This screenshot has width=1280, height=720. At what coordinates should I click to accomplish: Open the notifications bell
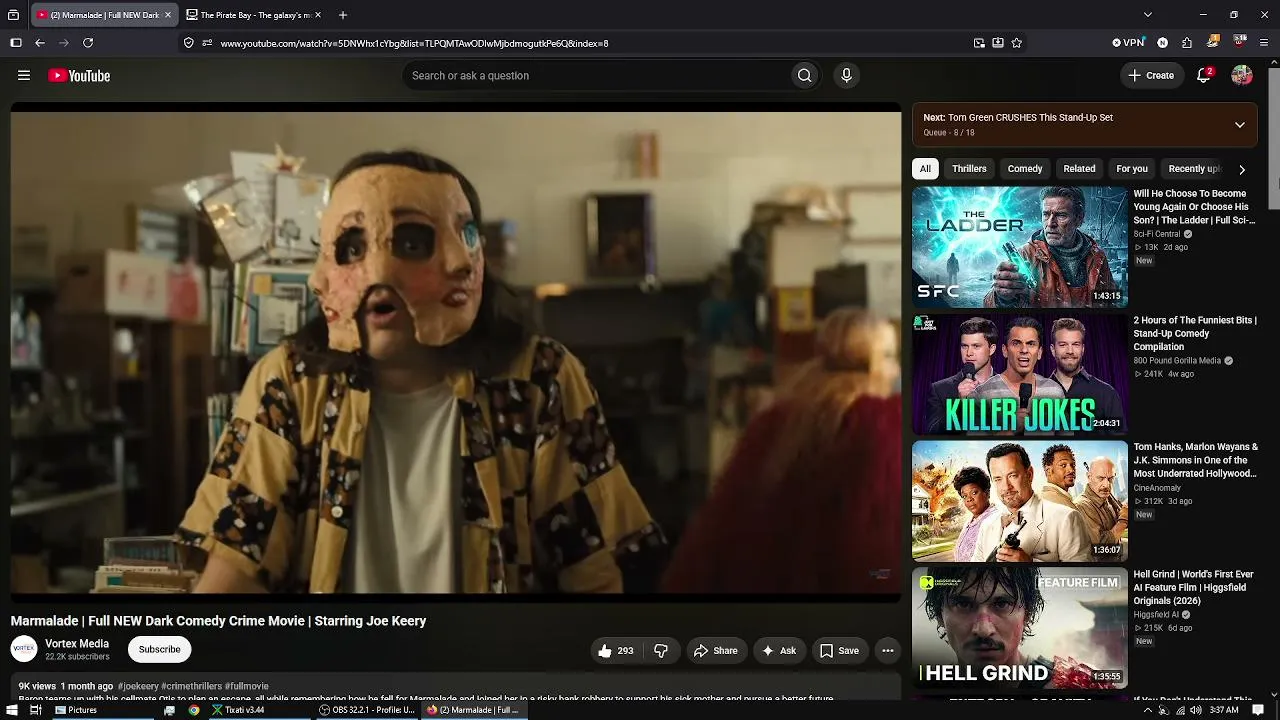pos(1204,76)
